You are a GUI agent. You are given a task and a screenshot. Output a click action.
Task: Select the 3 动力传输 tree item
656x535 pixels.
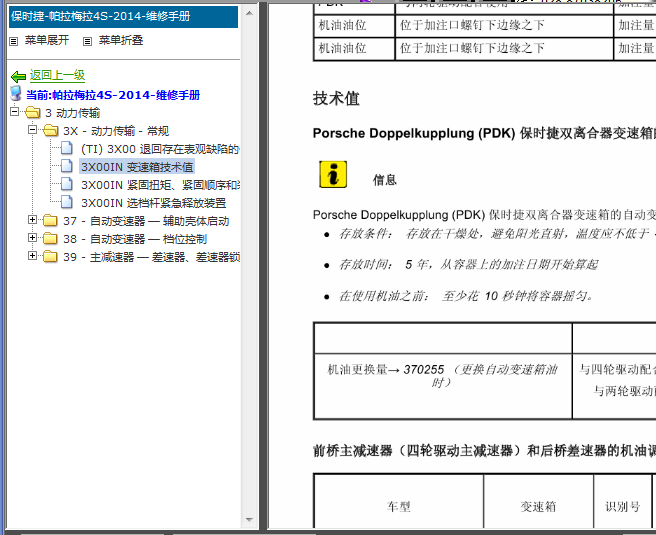72,113
